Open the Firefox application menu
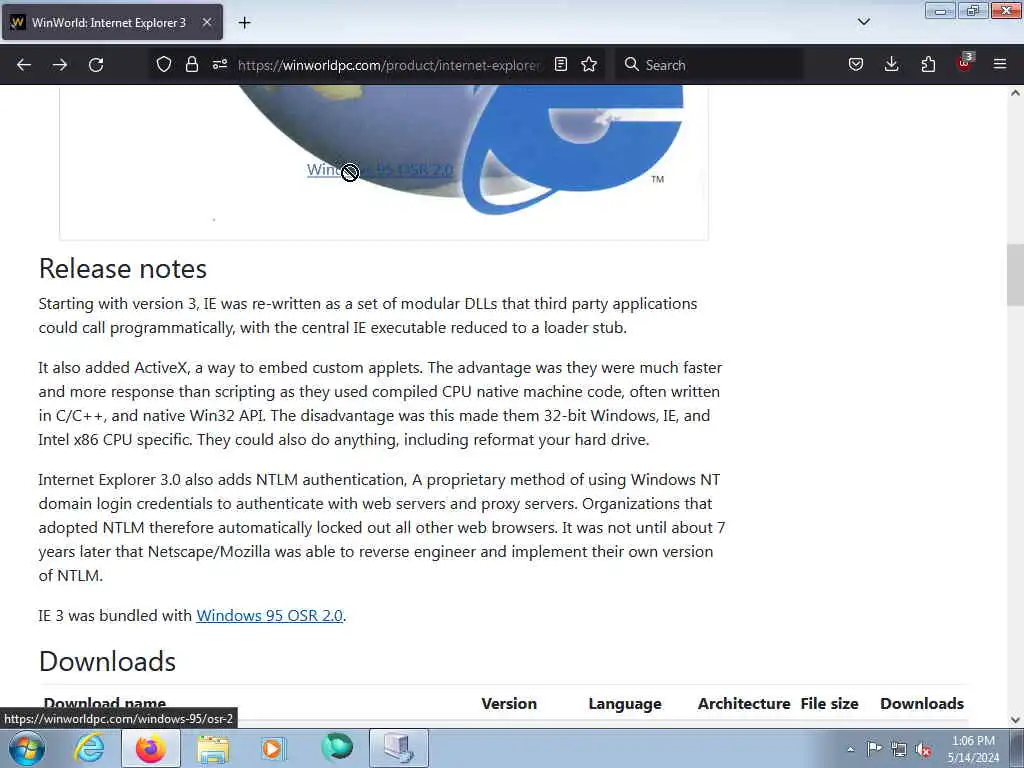This screenshot has width=1024, height=768. pyautogui.click(x=1000, y=64)
